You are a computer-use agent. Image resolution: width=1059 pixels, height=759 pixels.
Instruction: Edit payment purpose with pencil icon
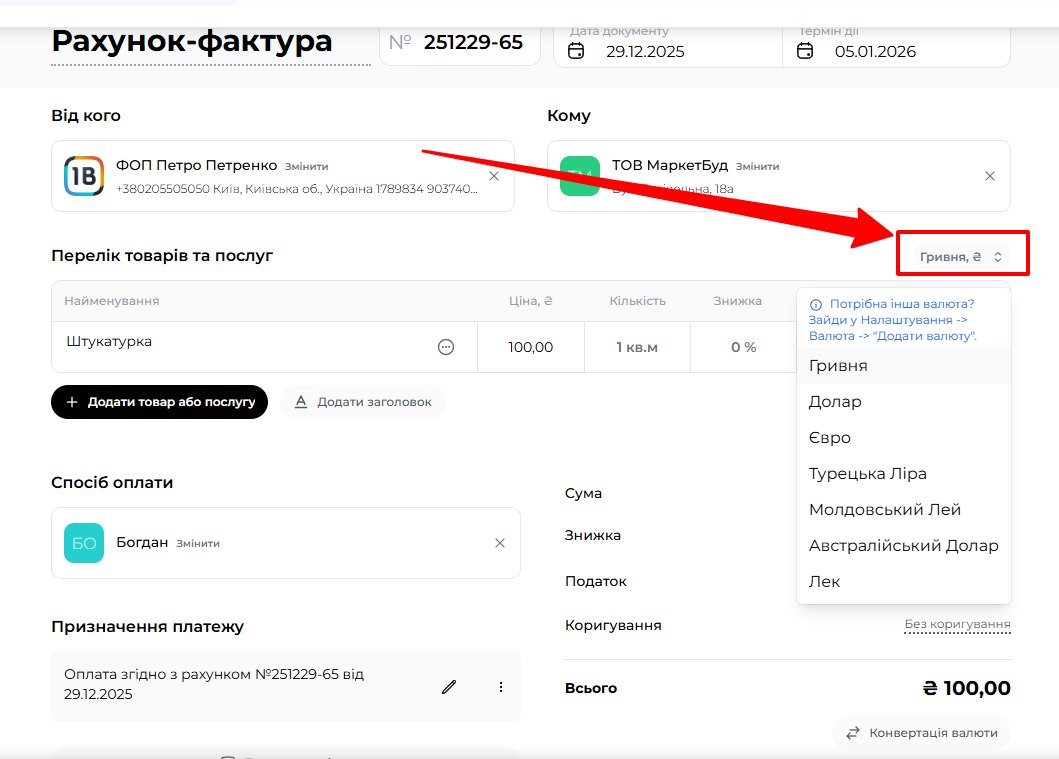click(449, 687)
